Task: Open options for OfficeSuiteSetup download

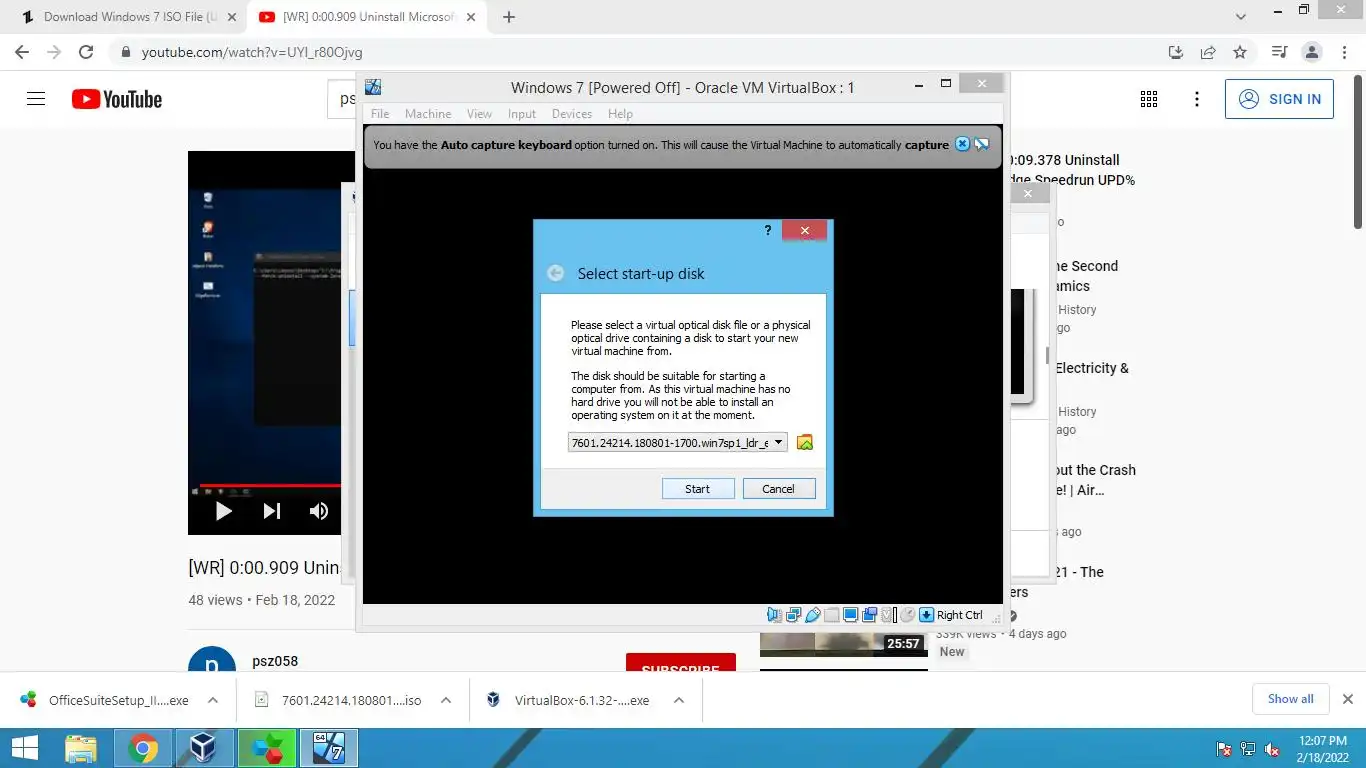Action: click(x=213, y=700)
